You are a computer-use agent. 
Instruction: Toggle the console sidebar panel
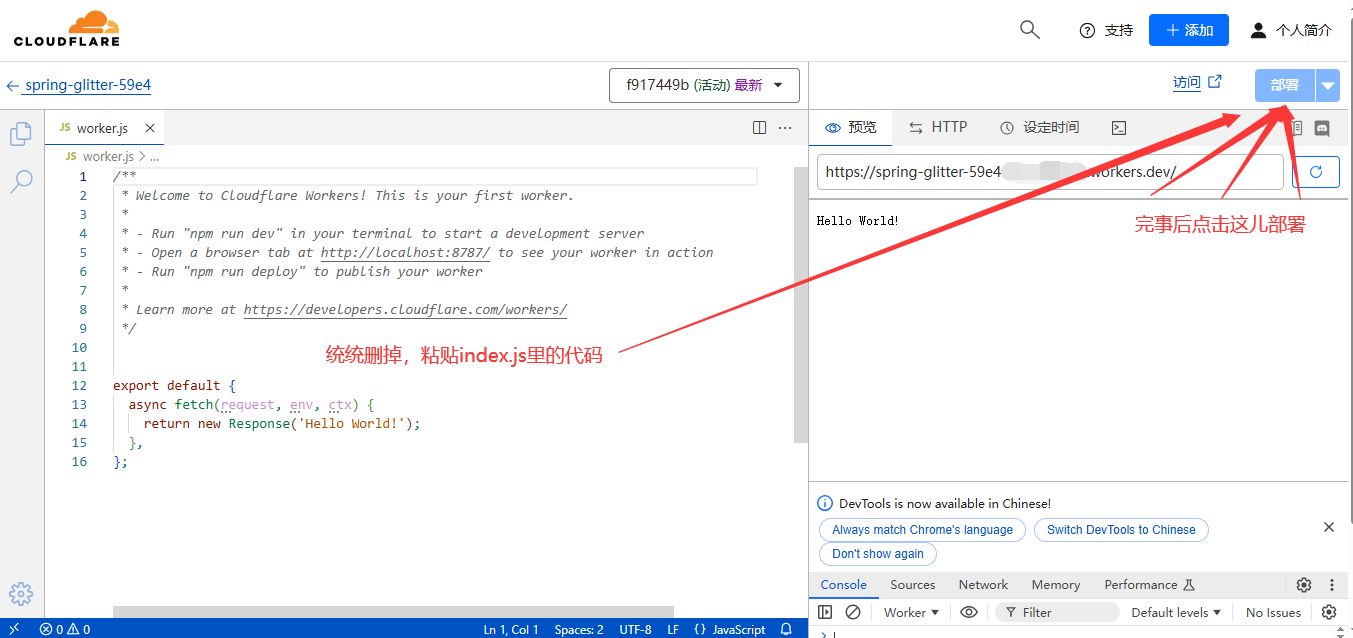pyautogui.click(x=825, y=612)
